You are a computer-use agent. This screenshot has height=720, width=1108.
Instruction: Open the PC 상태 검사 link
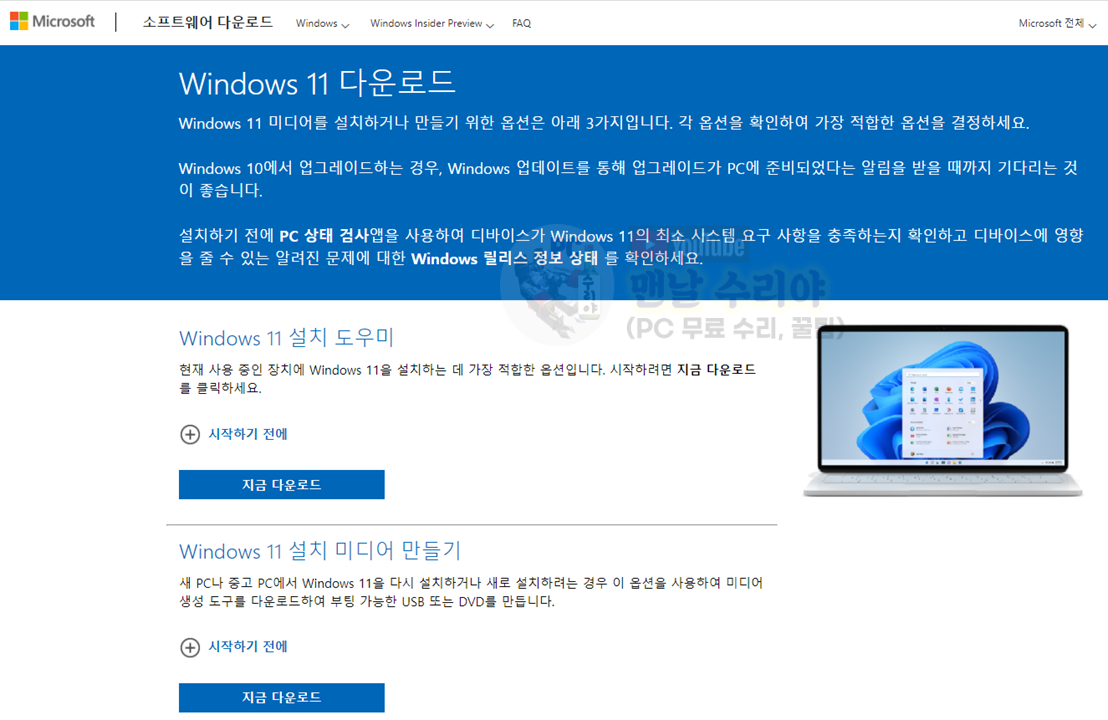coord(324,236)
